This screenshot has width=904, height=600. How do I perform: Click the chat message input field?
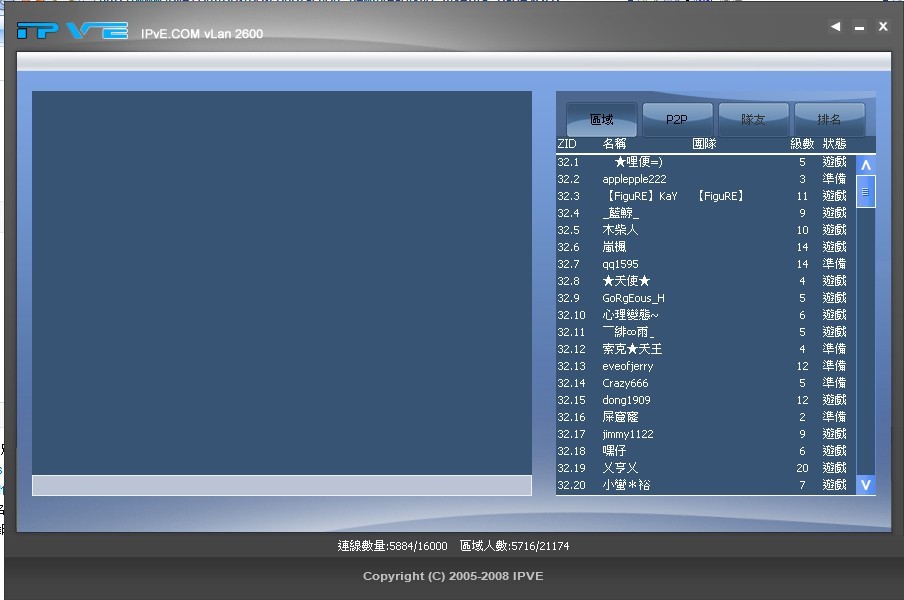(x=282, y=485)
